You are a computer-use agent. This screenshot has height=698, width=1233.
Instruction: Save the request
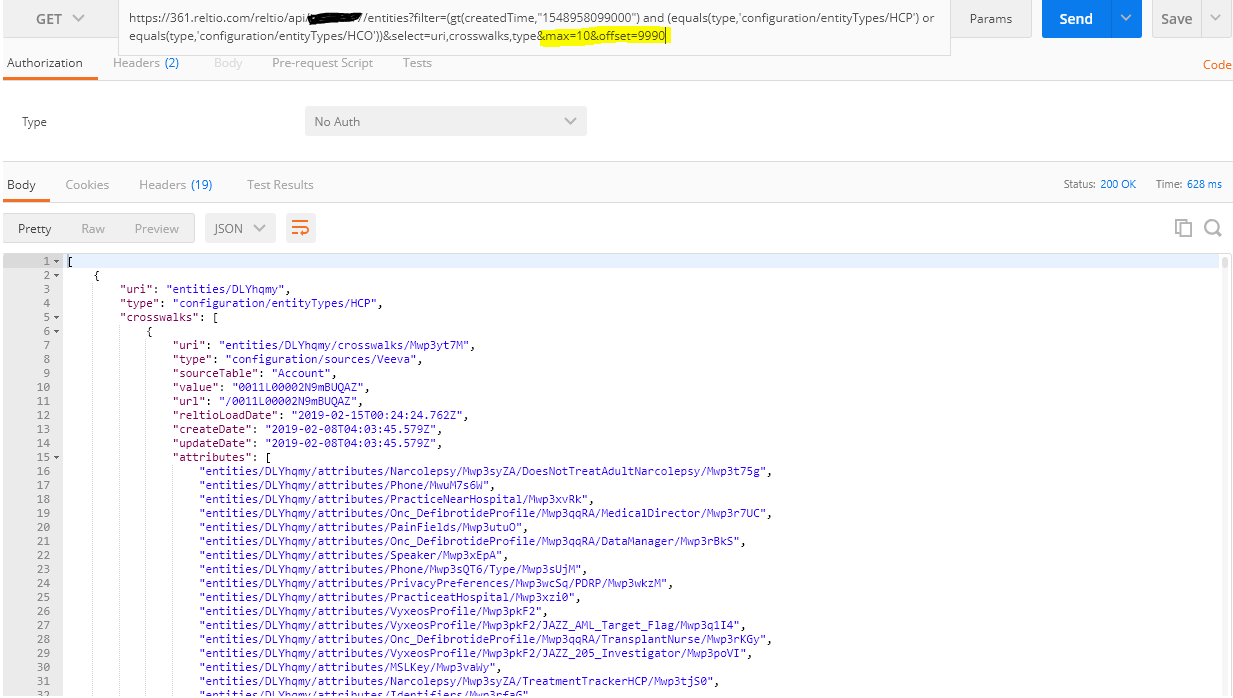click(x=1176, y=19)
